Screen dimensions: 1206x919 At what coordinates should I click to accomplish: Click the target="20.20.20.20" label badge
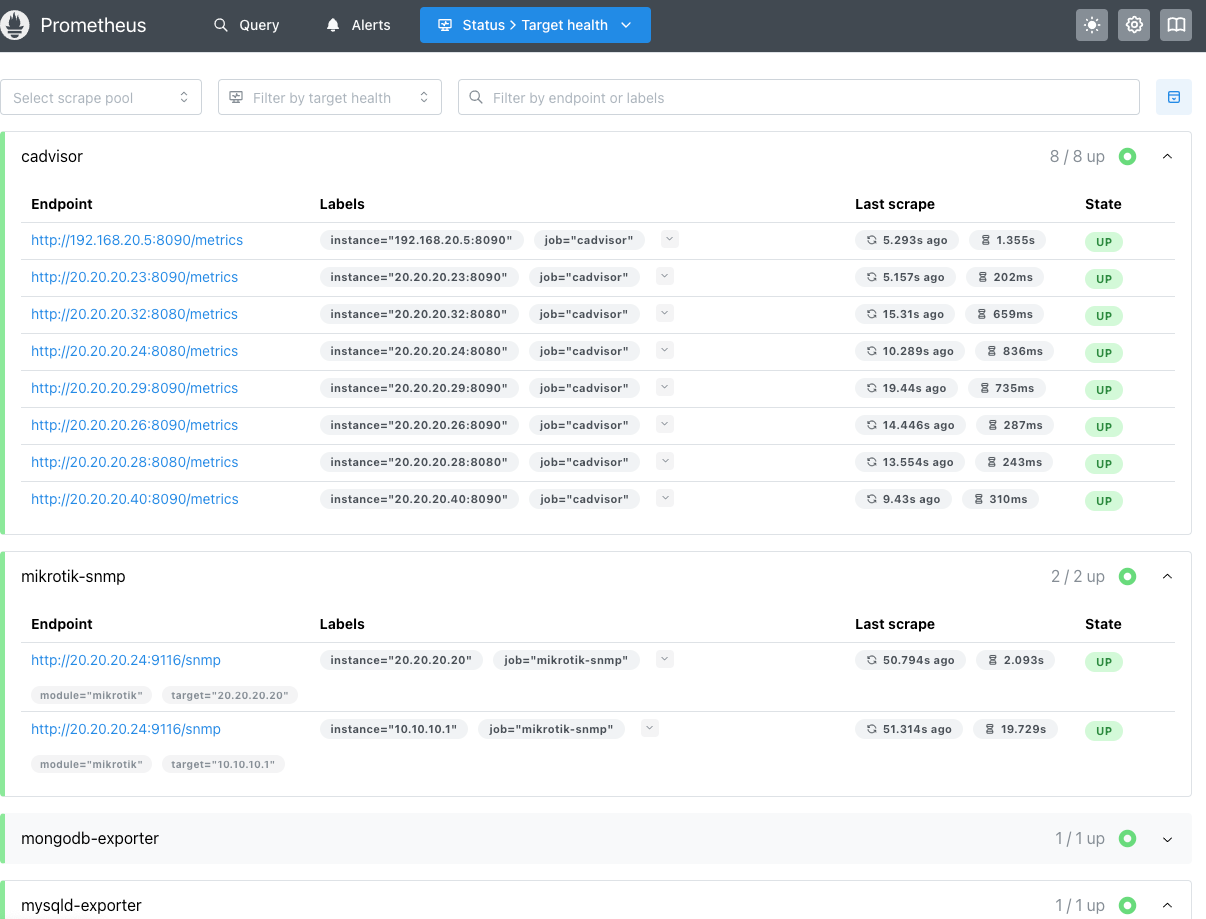tap(230, 695)
